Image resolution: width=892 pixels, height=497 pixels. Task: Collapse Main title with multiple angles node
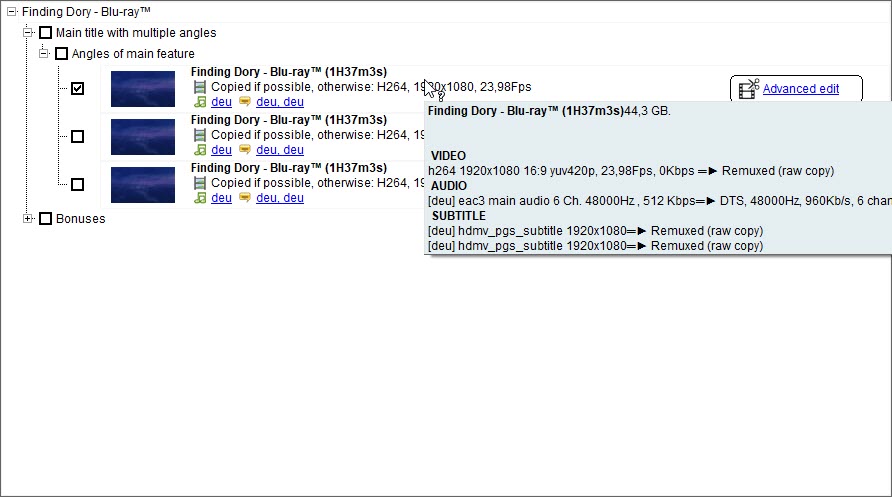point(27,32)
